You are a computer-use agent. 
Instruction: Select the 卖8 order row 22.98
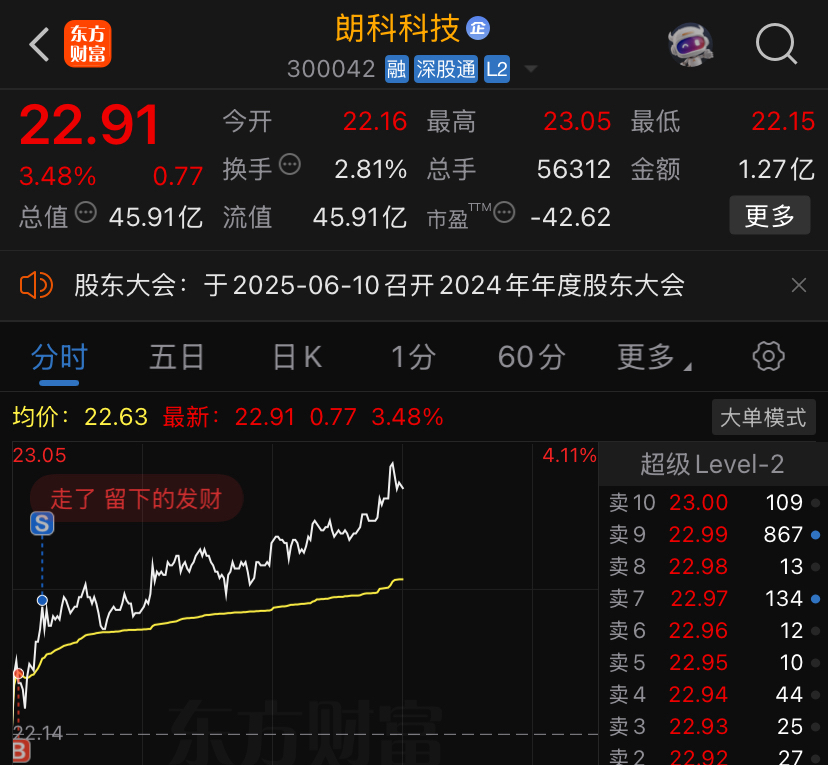point(714,566)
